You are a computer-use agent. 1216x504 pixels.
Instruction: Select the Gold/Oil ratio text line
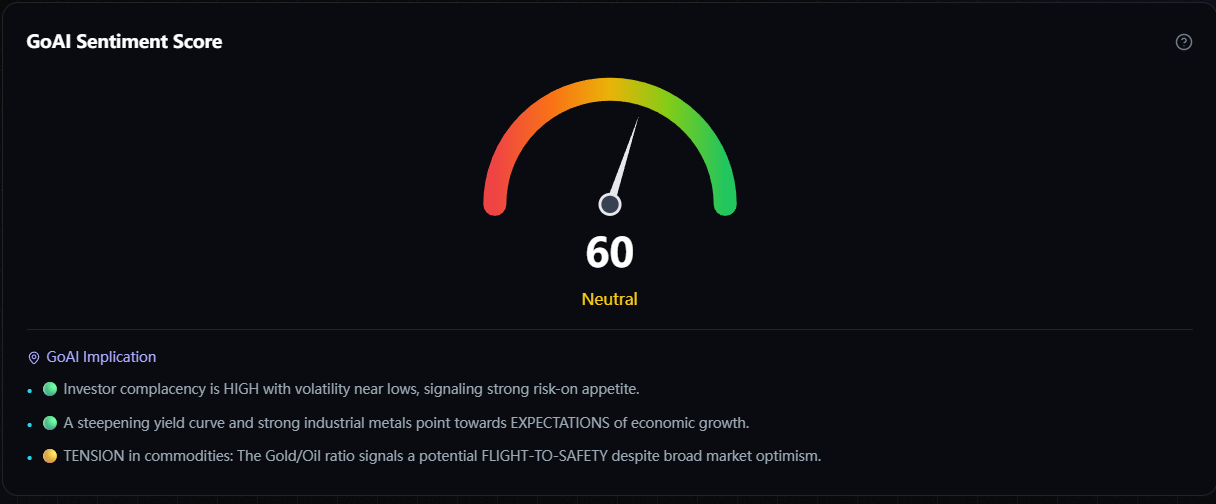pos(442,456)
